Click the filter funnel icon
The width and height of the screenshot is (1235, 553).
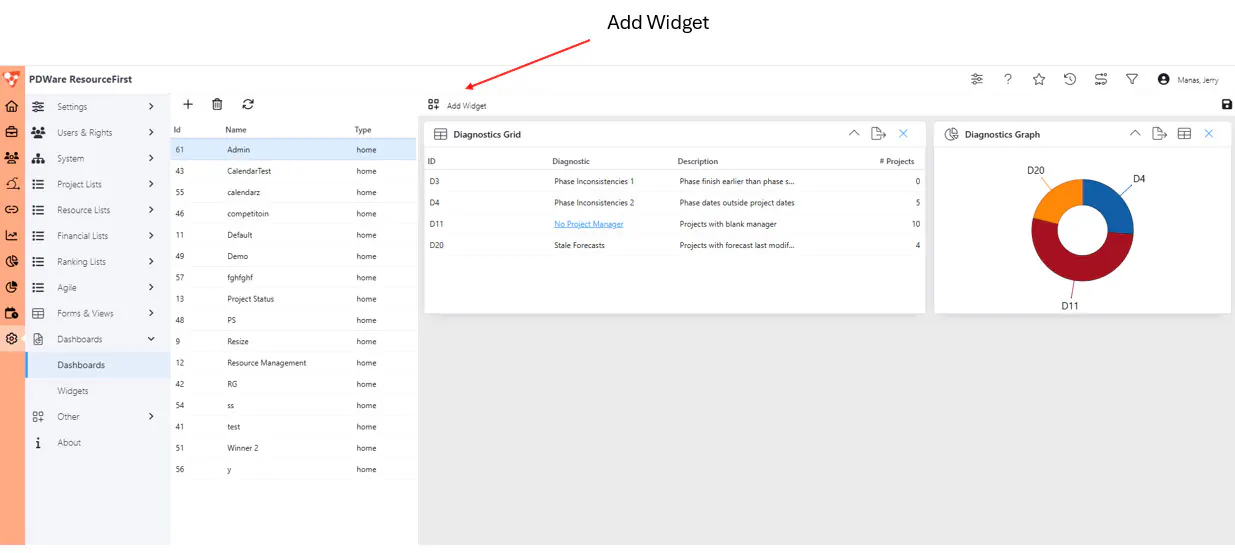1132,79
